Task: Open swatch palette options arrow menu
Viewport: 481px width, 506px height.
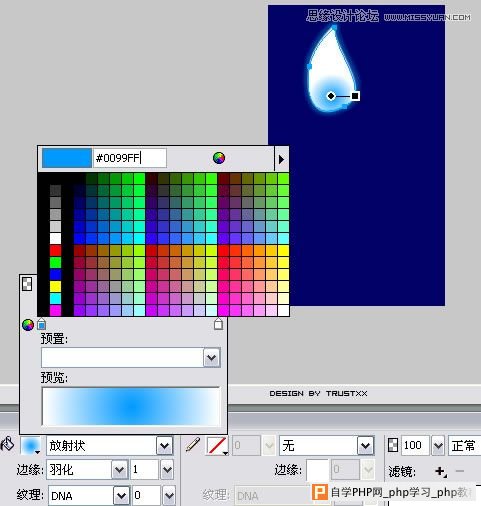Action: pos(281,159)
